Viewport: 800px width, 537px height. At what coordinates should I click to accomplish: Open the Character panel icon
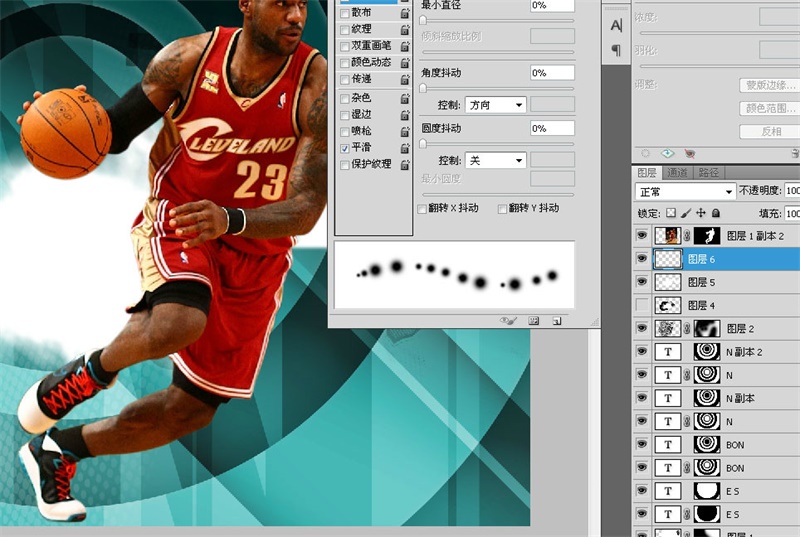[x=615, y=24]
